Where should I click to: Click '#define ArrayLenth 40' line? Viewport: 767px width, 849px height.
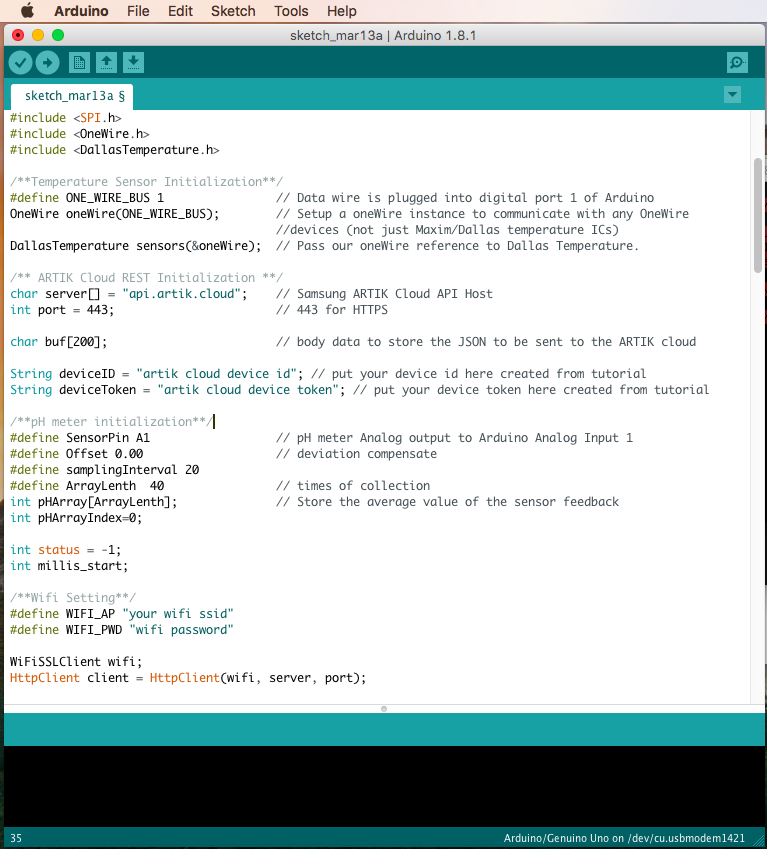(87, 486)
